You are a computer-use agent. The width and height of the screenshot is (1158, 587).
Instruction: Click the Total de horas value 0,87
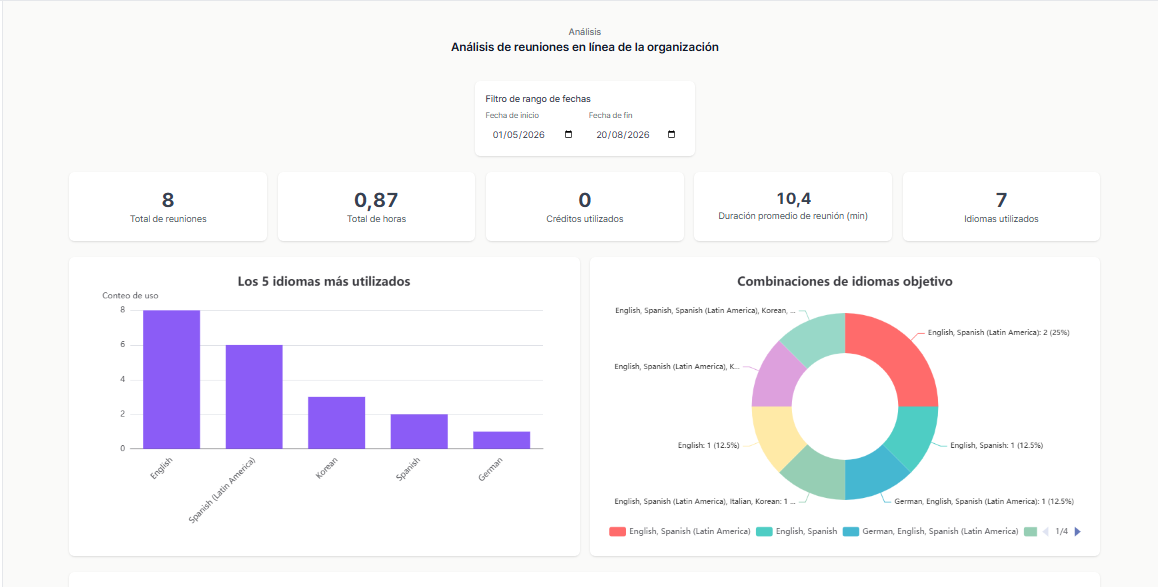point(376,200)
